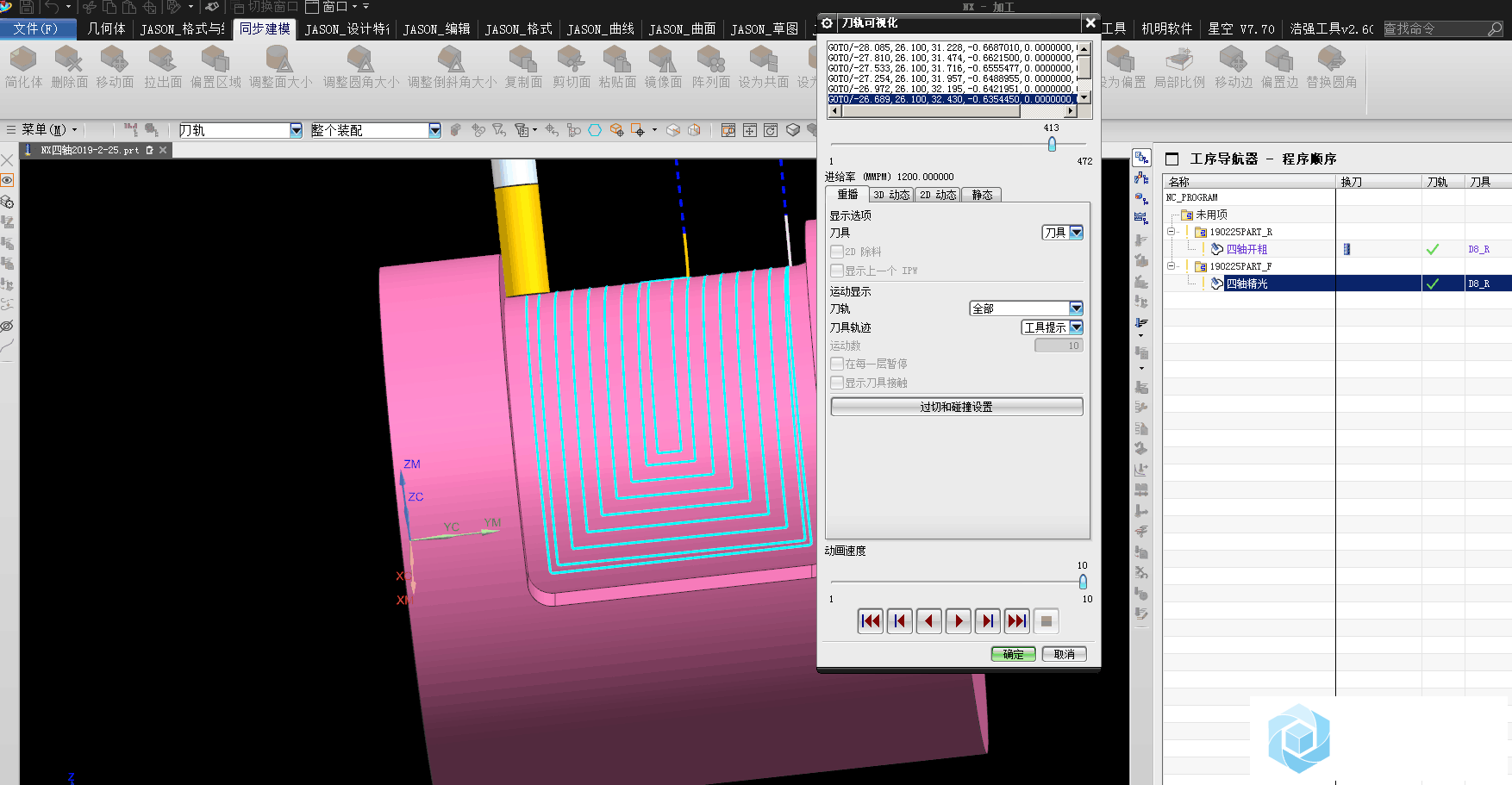Viewport: 1512px width, 785px height.
Task: Click the play backward button
Action: [x=929, y=621]
